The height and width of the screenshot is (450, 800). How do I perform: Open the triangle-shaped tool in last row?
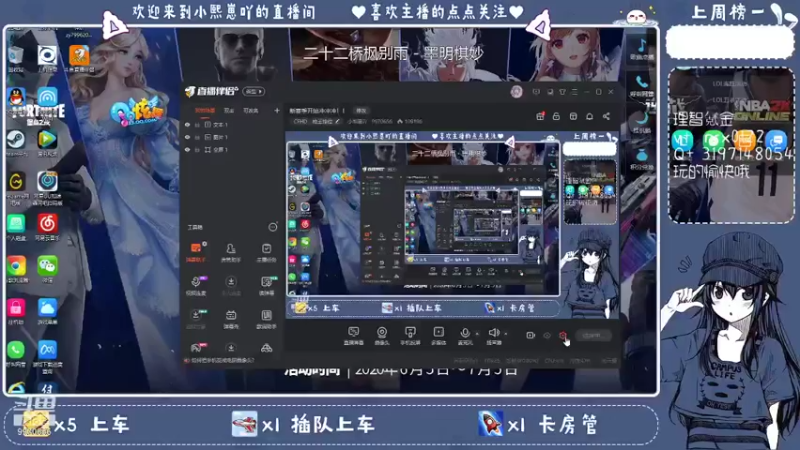(266, 348)
